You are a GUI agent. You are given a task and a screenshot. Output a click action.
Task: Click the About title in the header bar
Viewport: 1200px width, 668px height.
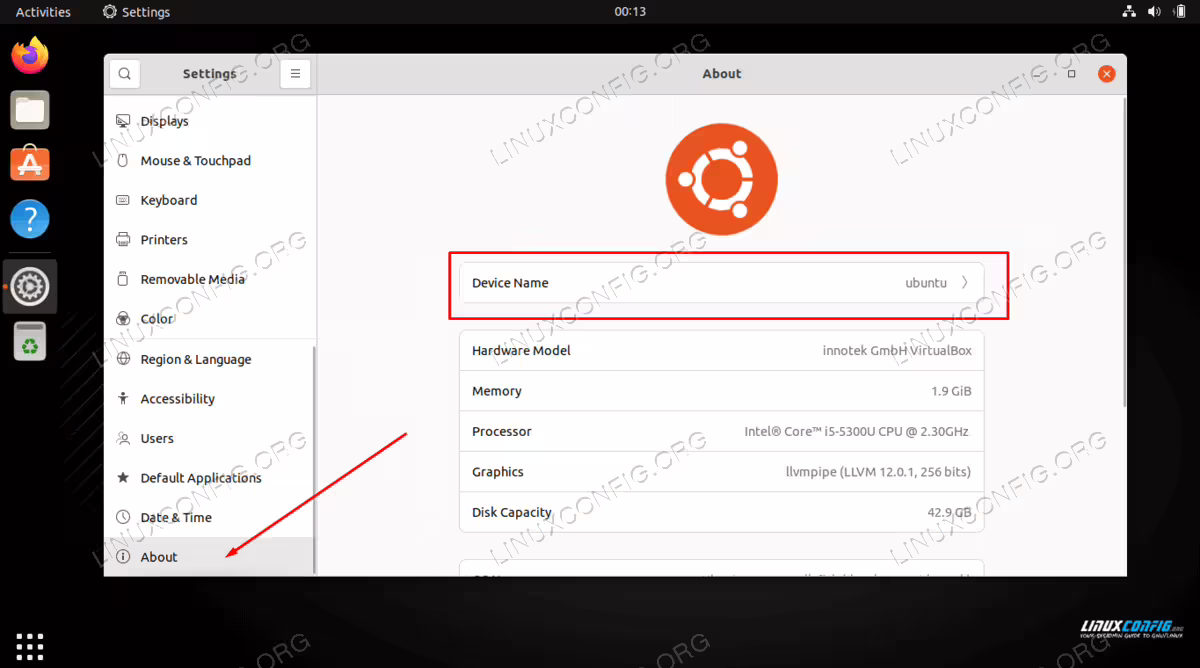722,73
